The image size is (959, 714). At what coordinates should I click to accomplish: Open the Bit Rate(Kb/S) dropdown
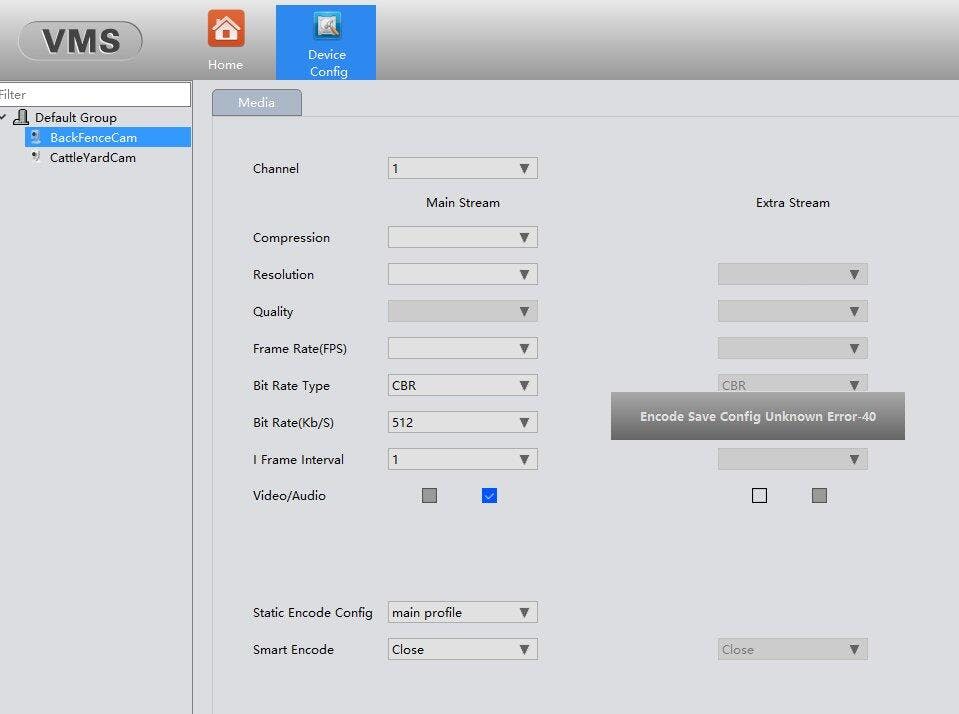coord(462,422)
